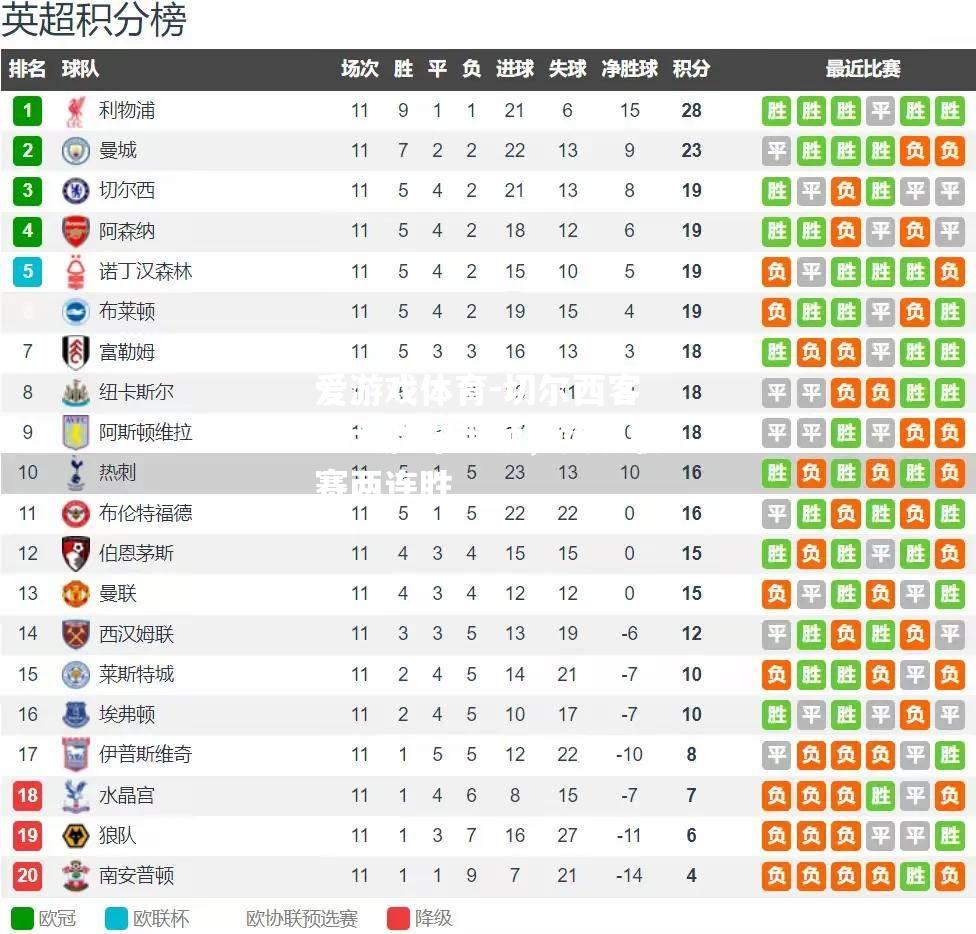The height and width of the screenshot is (934, 976).
Task: Click the Arsenal cannon crest icon
Action: click(x=75, y=231)
